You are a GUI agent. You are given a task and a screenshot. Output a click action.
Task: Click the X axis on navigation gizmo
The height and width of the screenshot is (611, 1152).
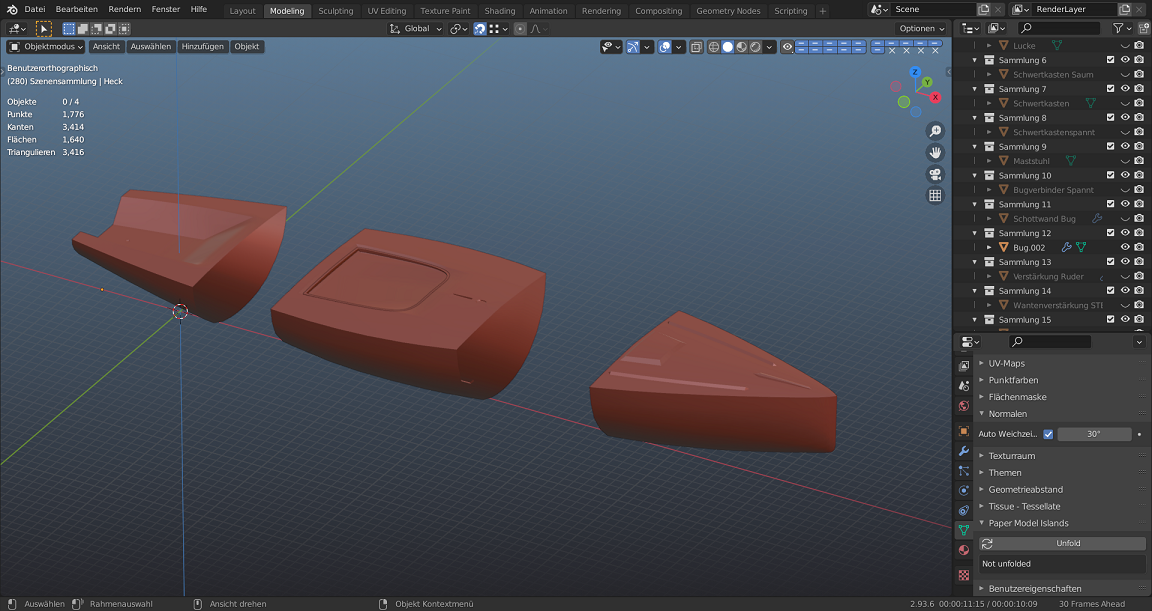click(x=935, y=97)
